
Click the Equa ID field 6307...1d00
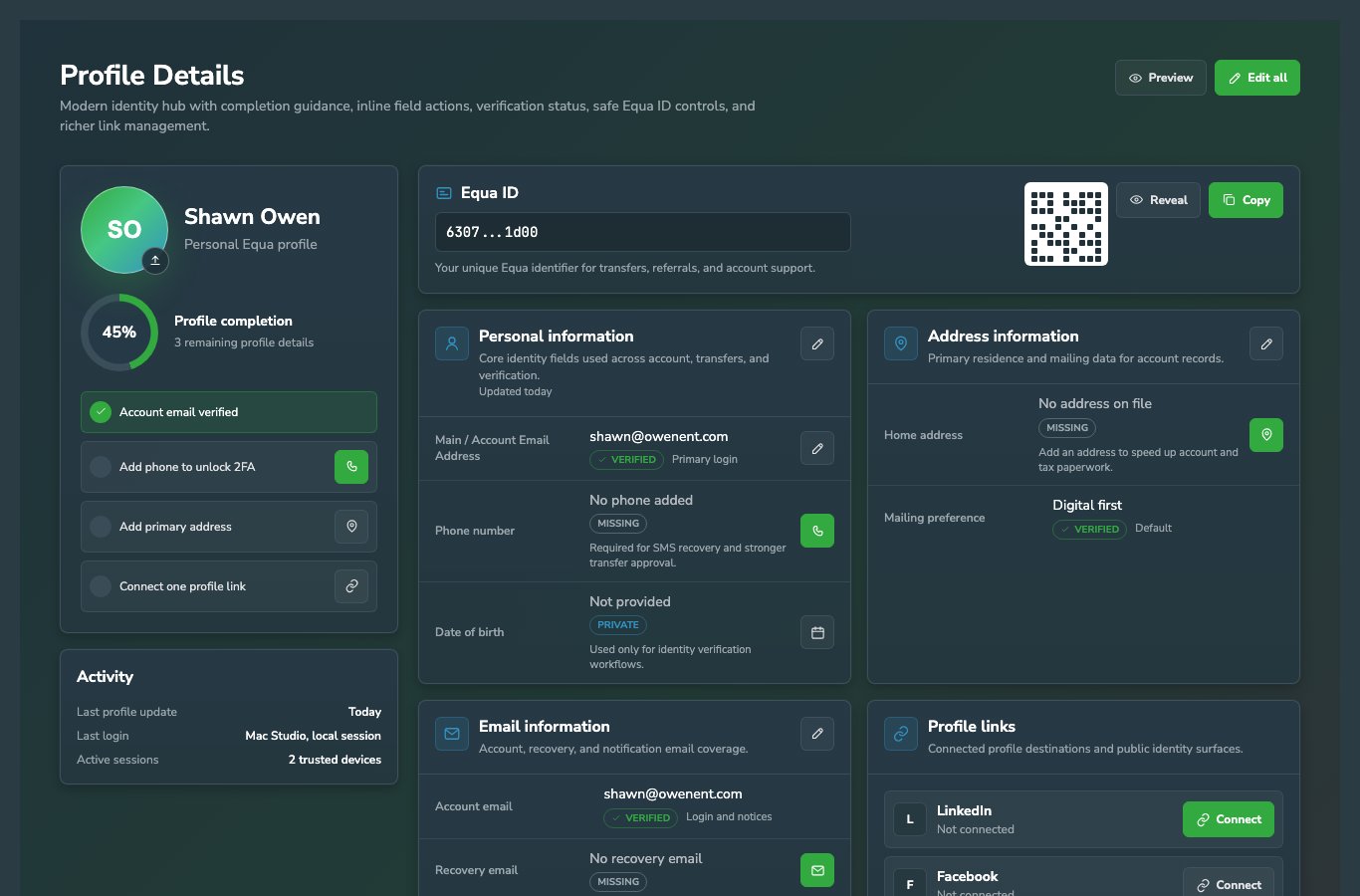[643, 232]
